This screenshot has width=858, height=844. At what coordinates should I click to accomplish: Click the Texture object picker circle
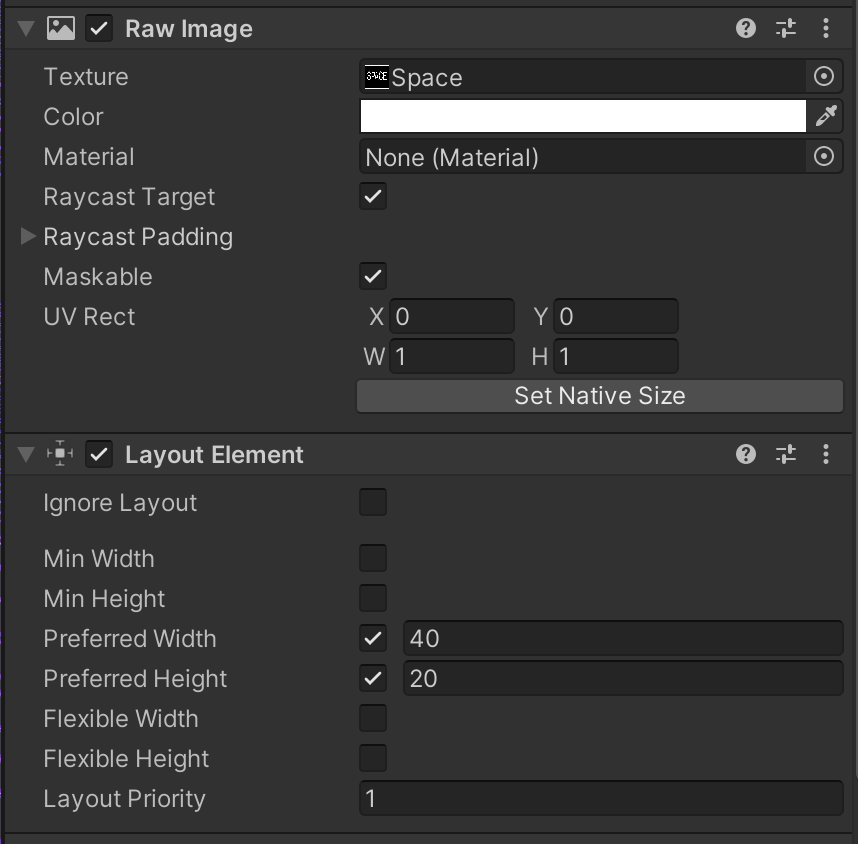[x=824, y=76]
